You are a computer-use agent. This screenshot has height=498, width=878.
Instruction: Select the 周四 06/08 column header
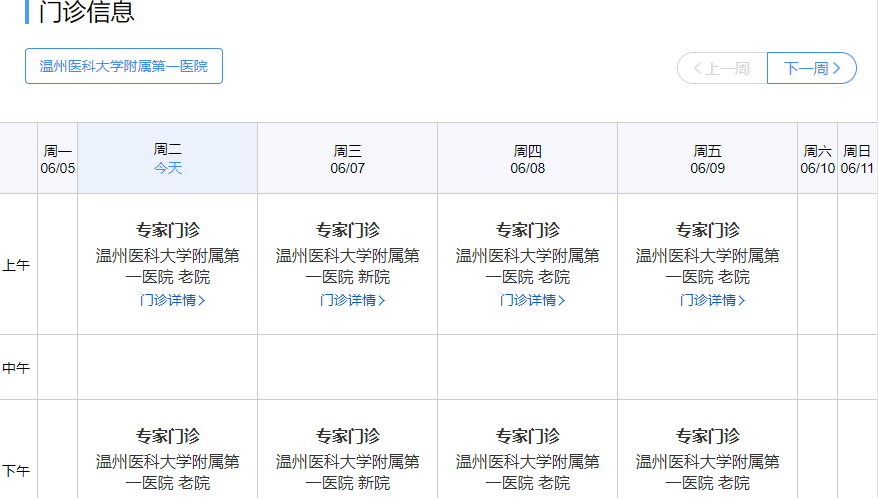[x=528, y=158]
